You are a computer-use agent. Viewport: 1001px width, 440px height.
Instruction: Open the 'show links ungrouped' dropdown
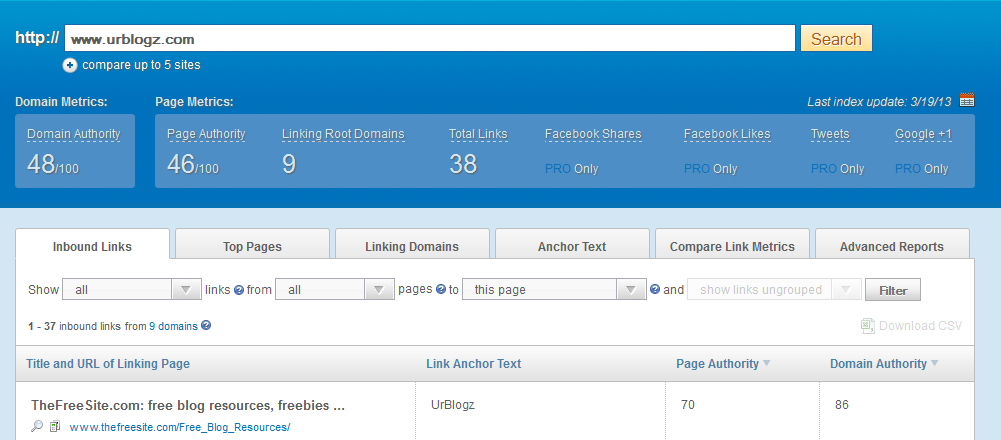(x=774, y=289)
